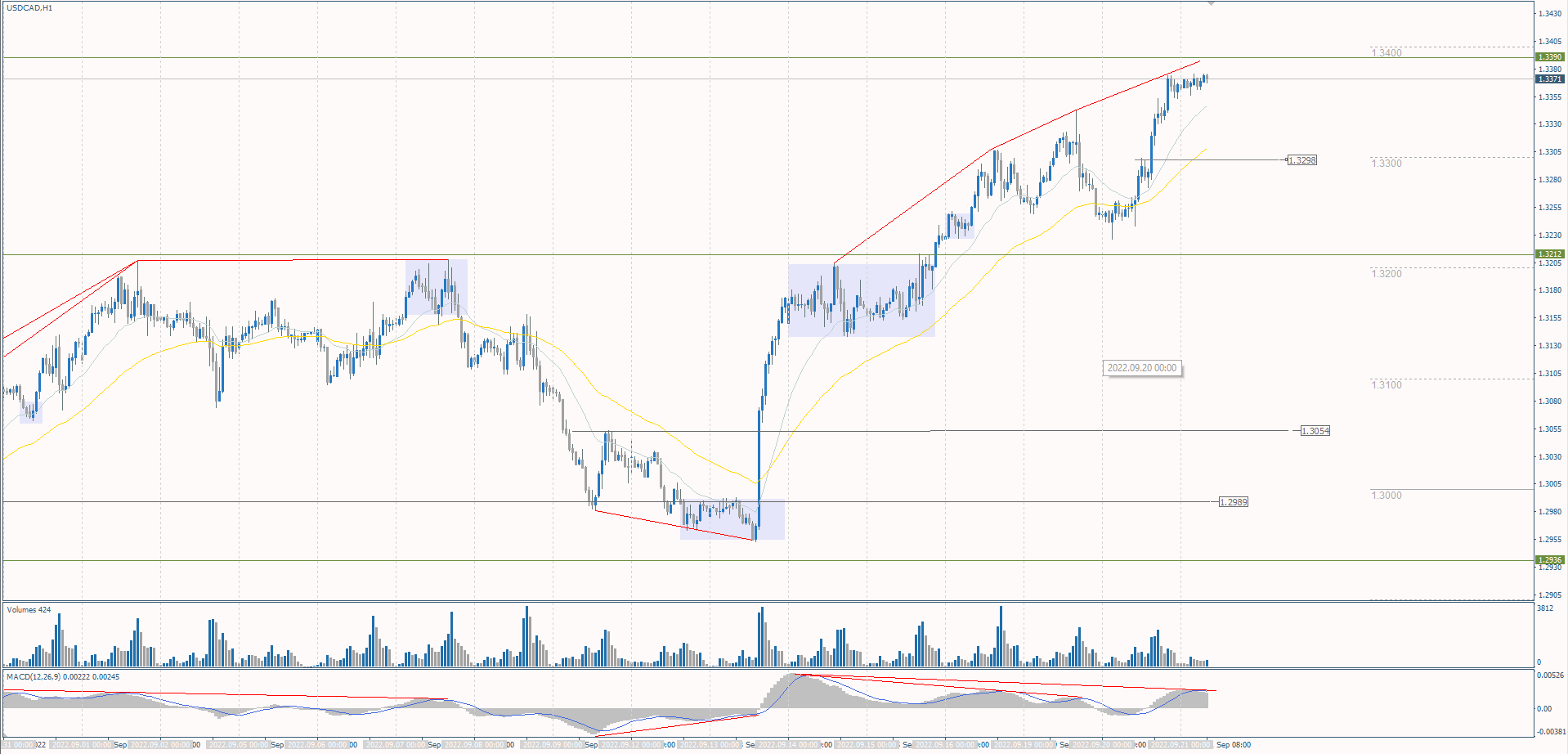Click the 1.2905 value on price scale

tap(1550, 595)
